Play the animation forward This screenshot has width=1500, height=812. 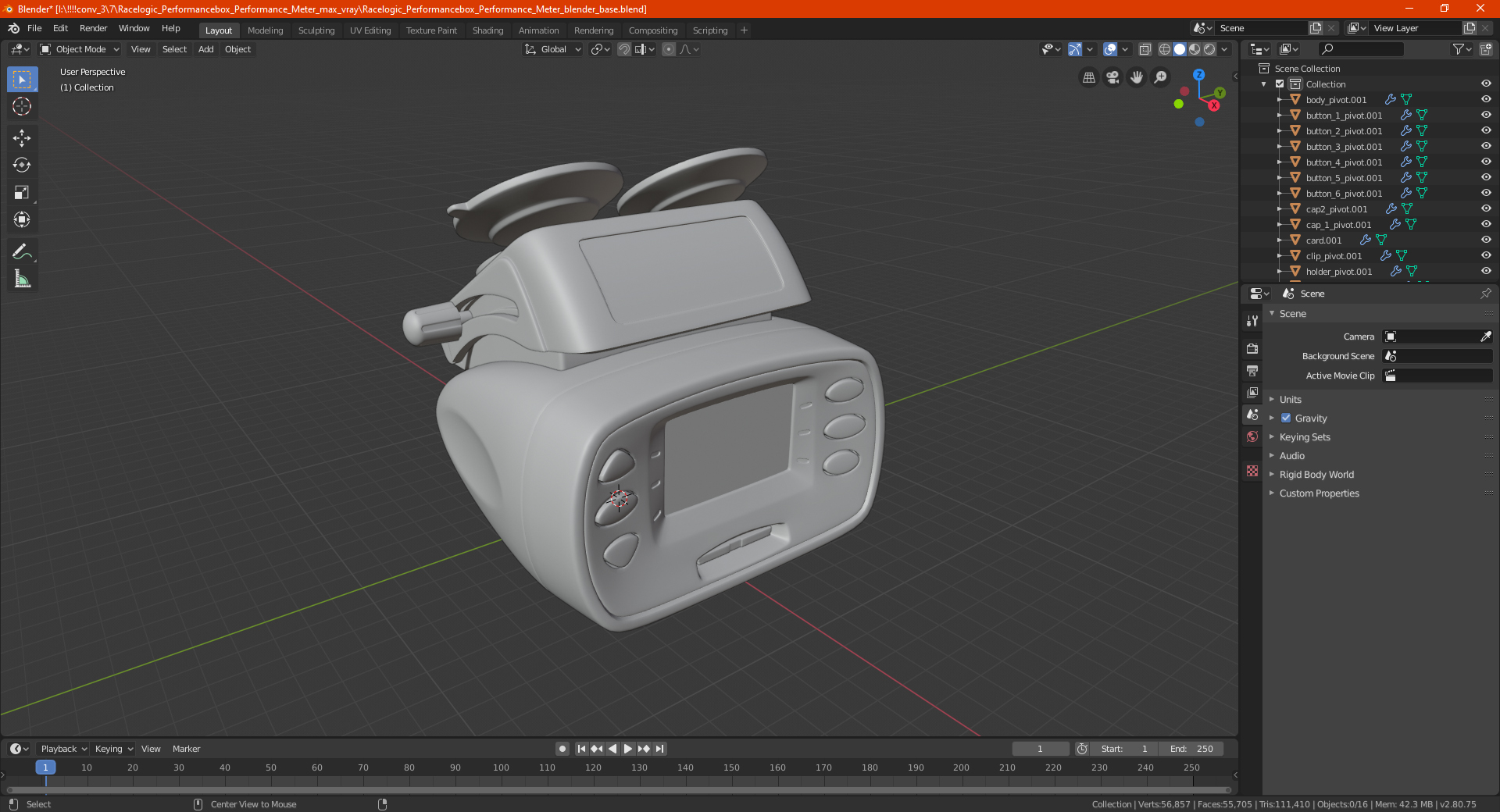(x=628, y=749)
